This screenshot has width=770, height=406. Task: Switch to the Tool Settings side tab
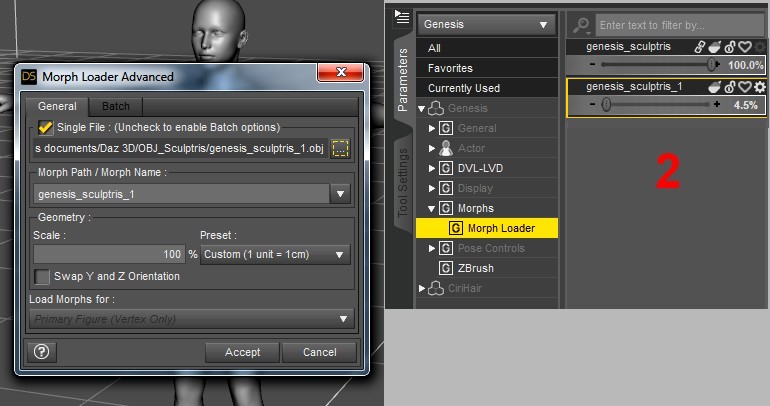(403, 183)
